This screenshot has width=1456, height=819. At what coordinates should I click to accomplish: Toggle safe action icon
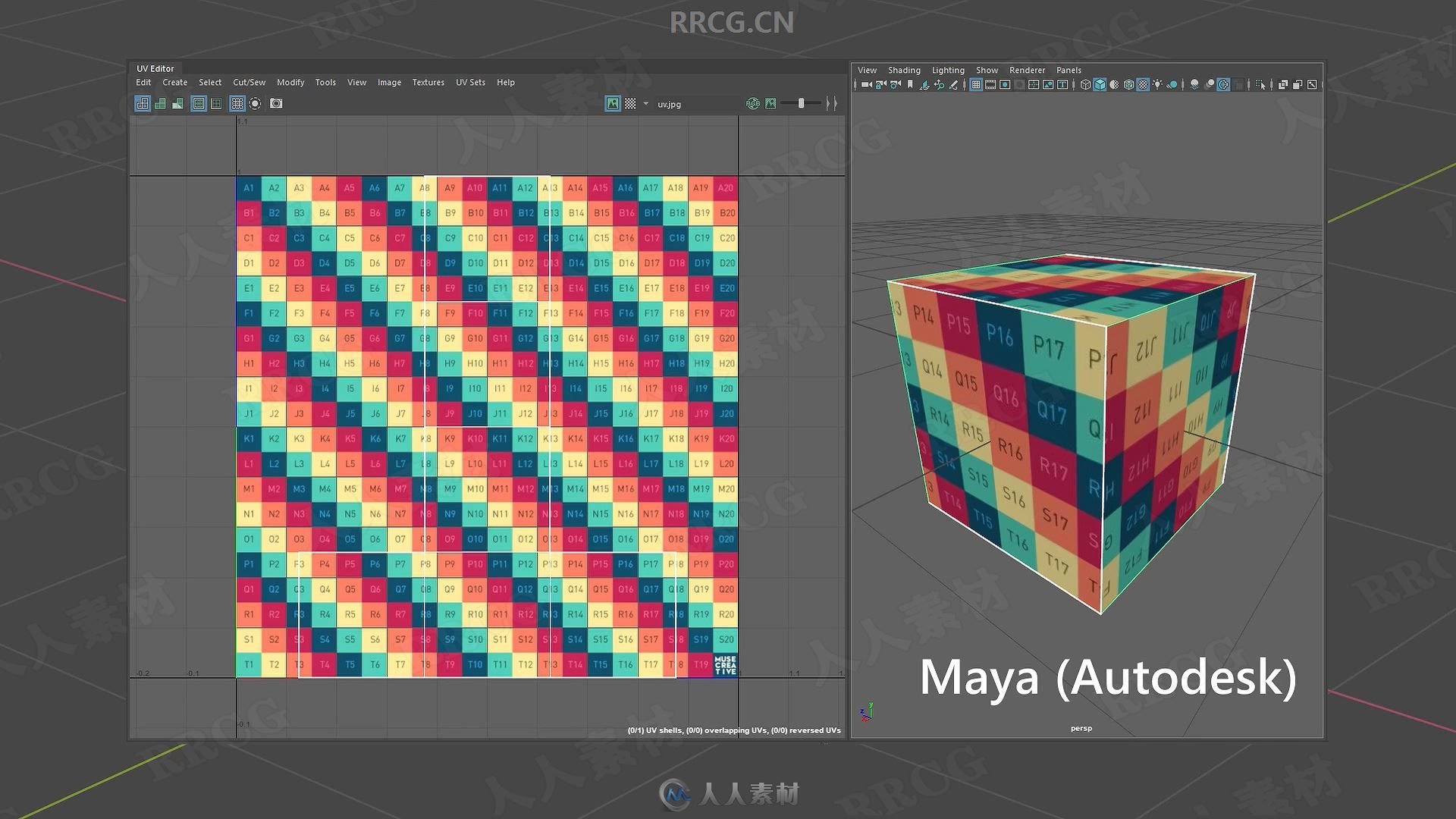pos(1048,85)
